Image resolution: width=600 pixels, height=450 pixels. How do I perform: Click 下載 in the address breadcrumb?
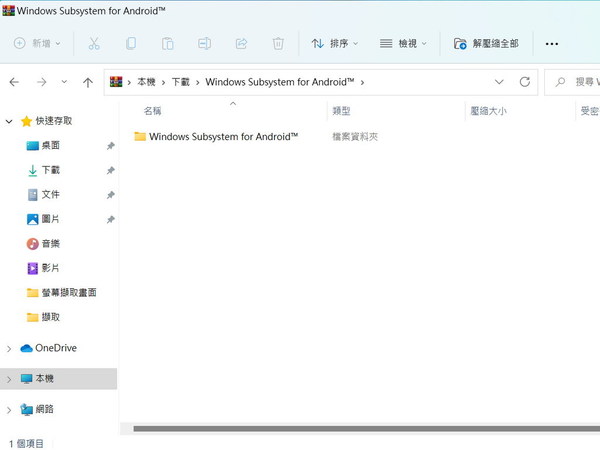[181, 82]
